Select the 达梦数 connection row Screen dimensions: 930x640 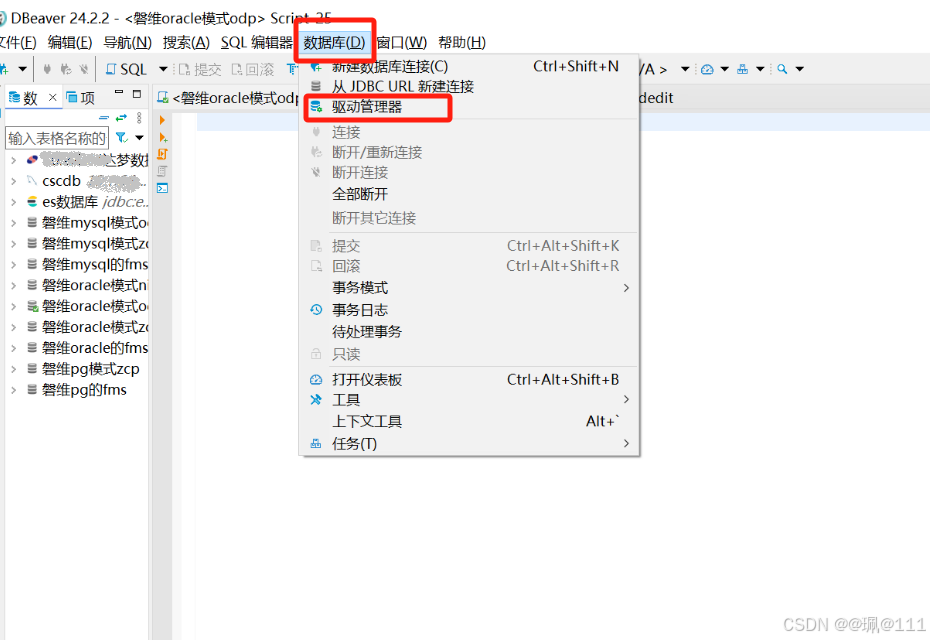87,160
